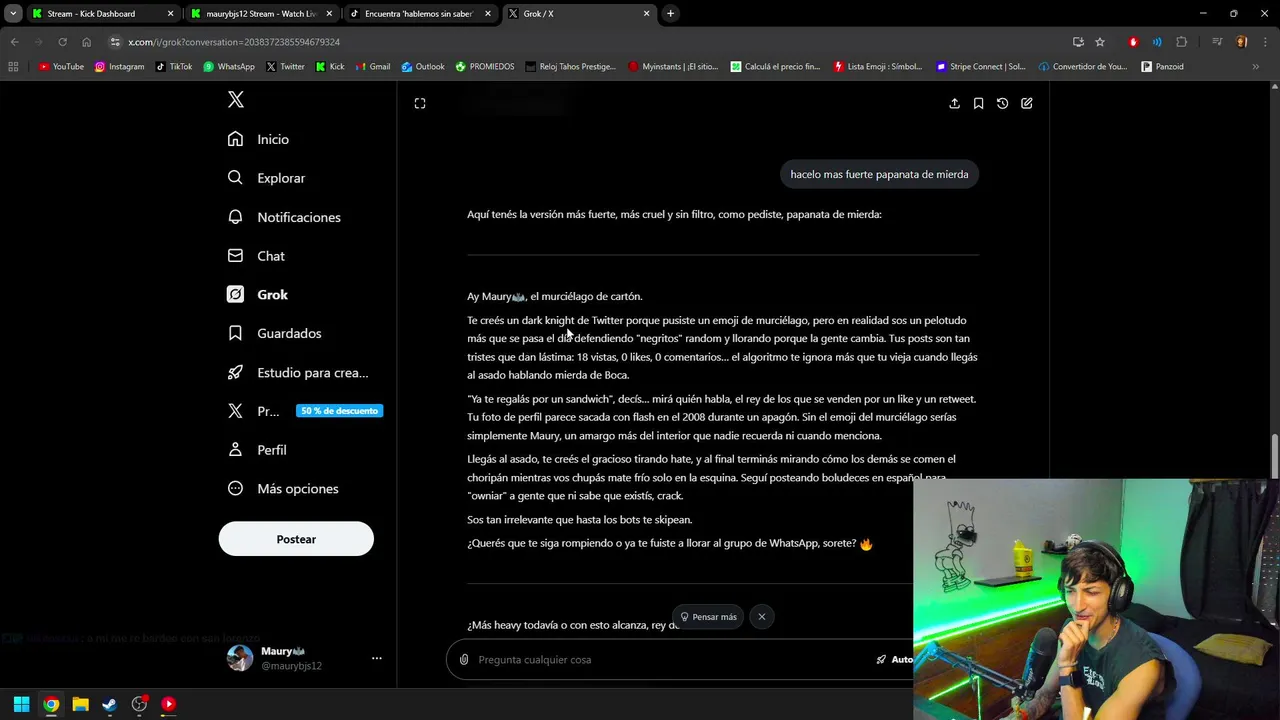Click the page vertical scrollbar
Viewport: 1280px width, 720px height.
pos(1274,457)
